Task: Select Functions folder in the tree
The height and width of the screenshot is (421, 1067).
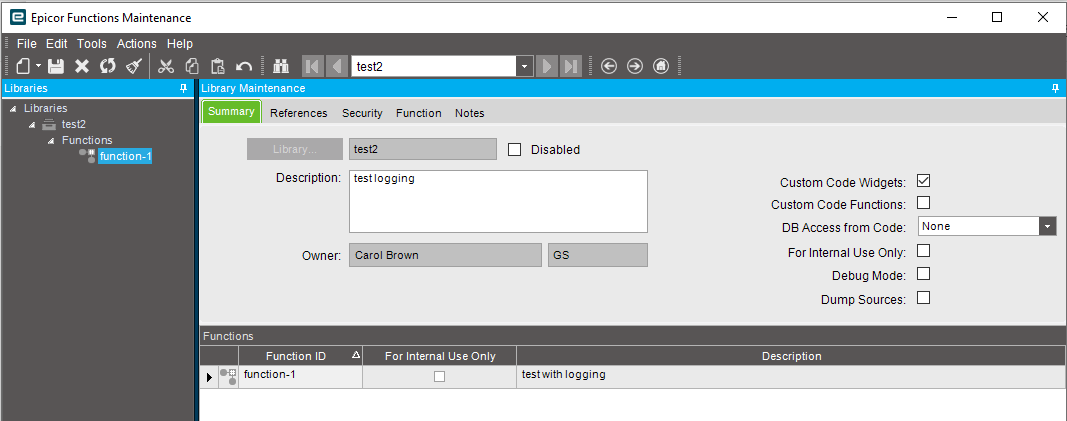Action: (x=87, y=140)
